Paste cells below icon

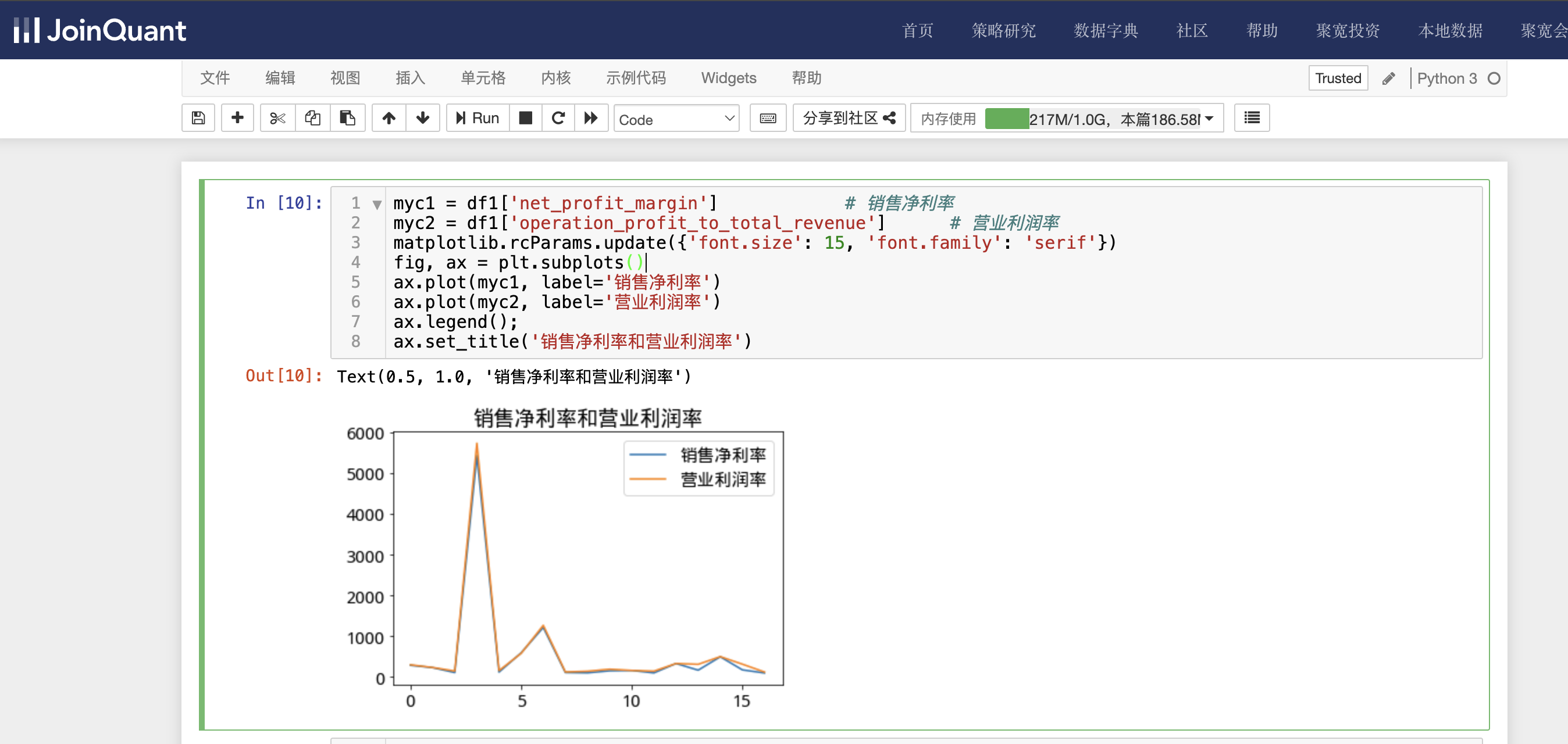click(x=348, y=118)
